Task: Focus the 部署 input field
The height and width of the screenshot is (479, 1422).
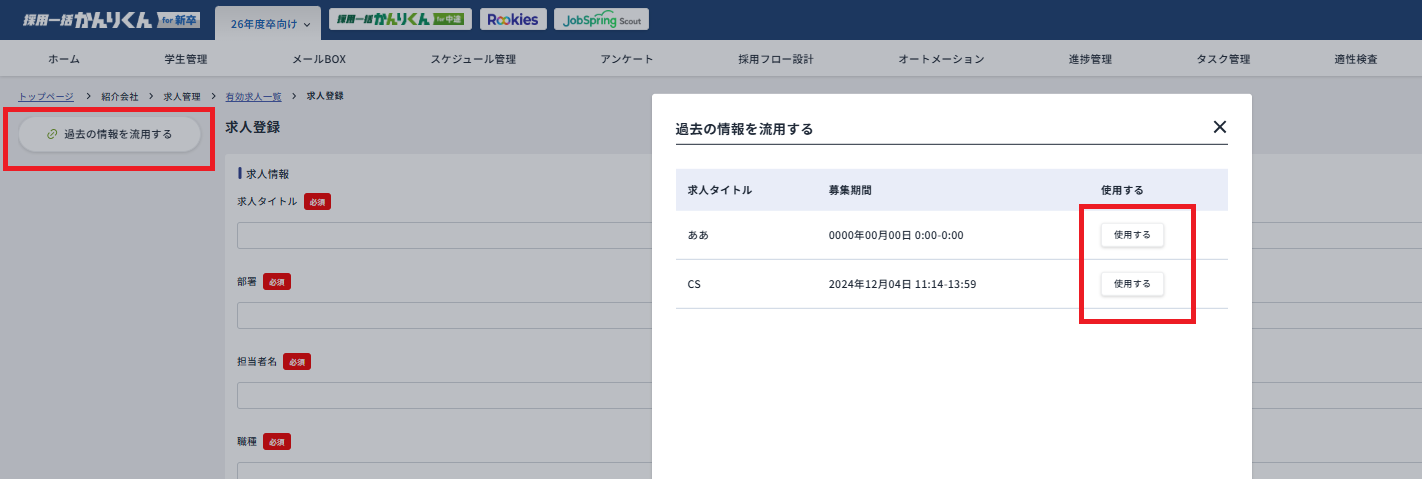Action: 444,315
